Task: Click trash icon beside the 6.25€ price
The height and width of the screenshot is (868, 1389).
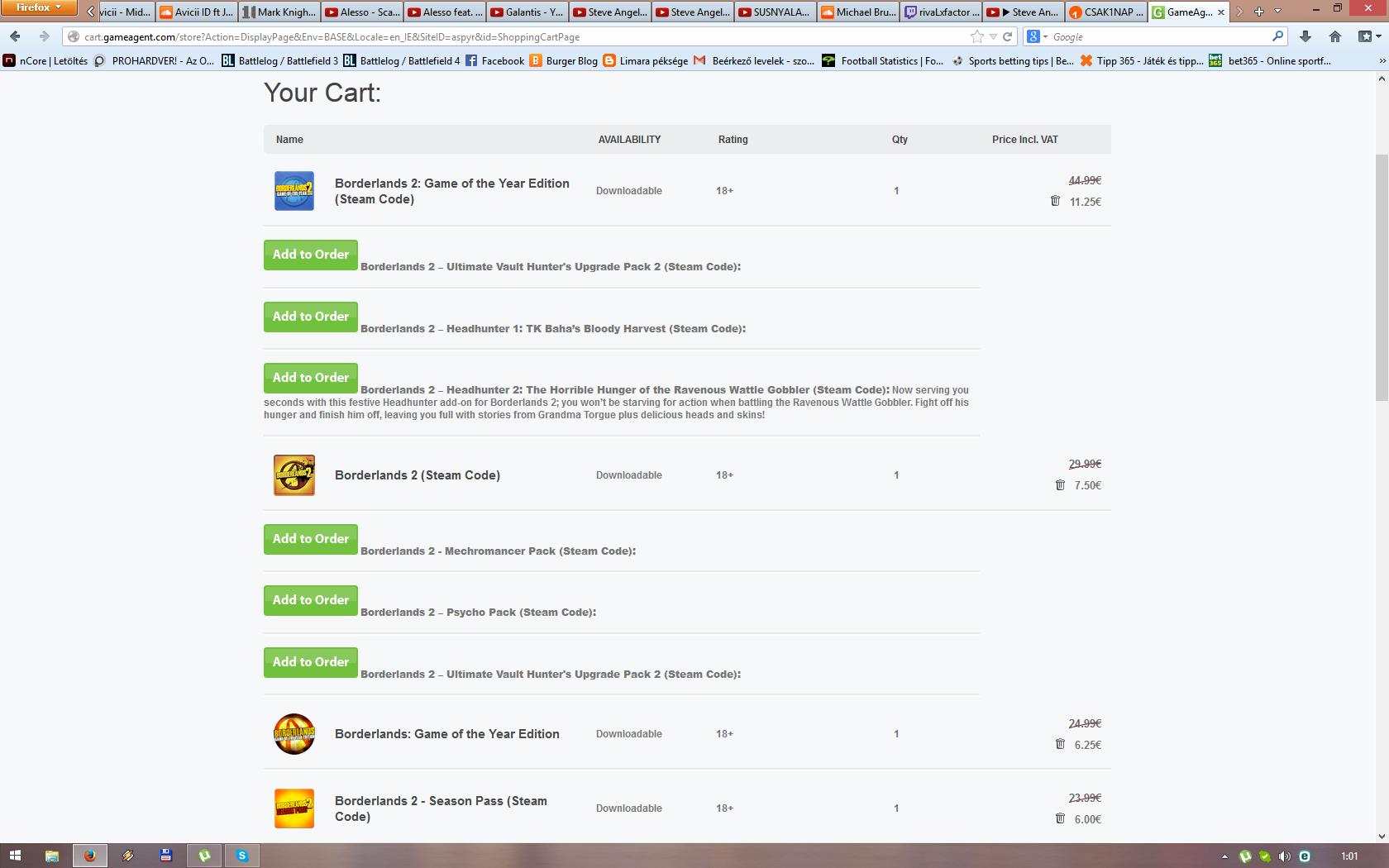Action: click(1060, 744)
